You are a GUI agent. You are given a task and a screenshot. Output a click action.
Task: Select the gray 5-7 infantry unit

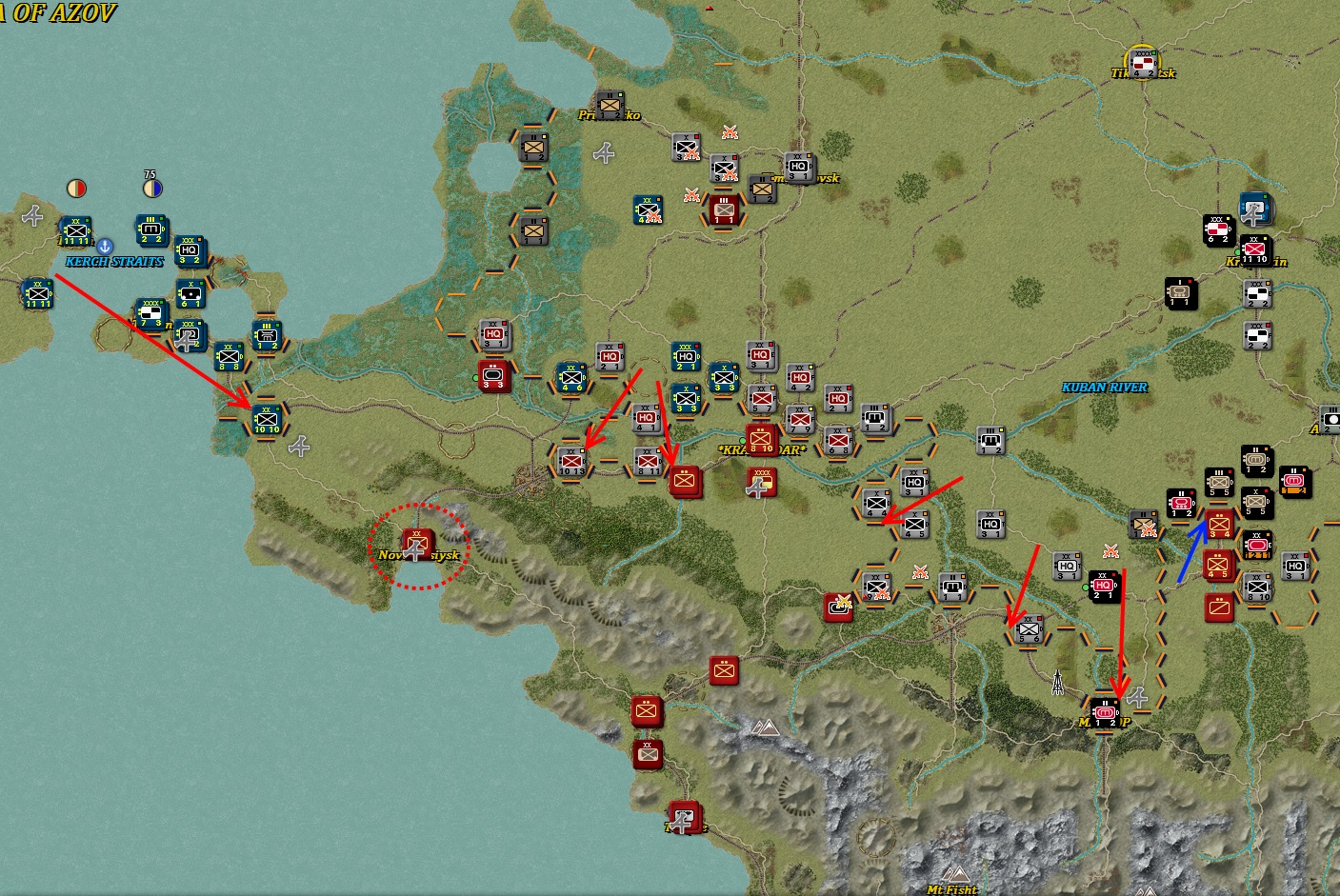click(x=761, y=398)
